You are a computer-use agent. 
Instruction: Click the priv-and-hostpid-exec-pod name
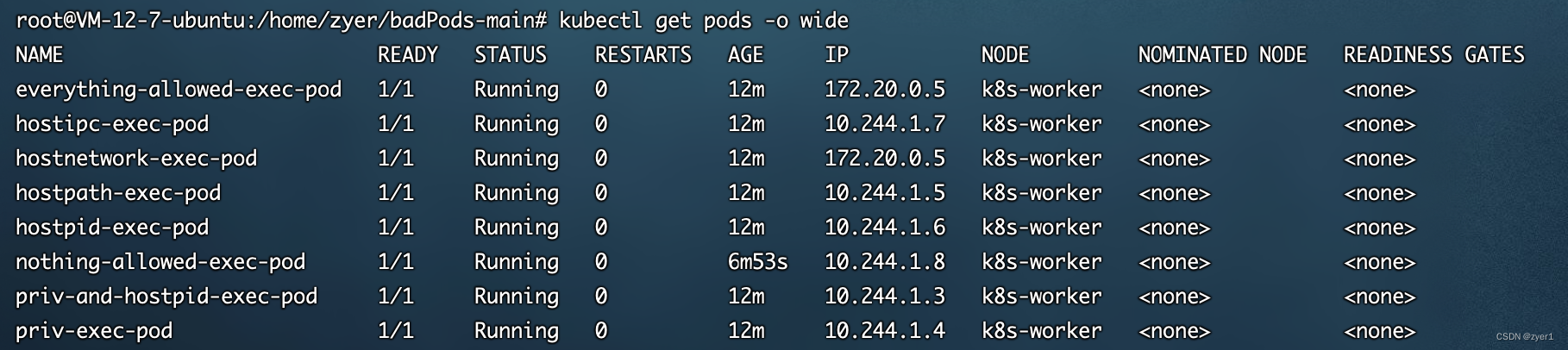pyautogui.click(x=166, y=297)
